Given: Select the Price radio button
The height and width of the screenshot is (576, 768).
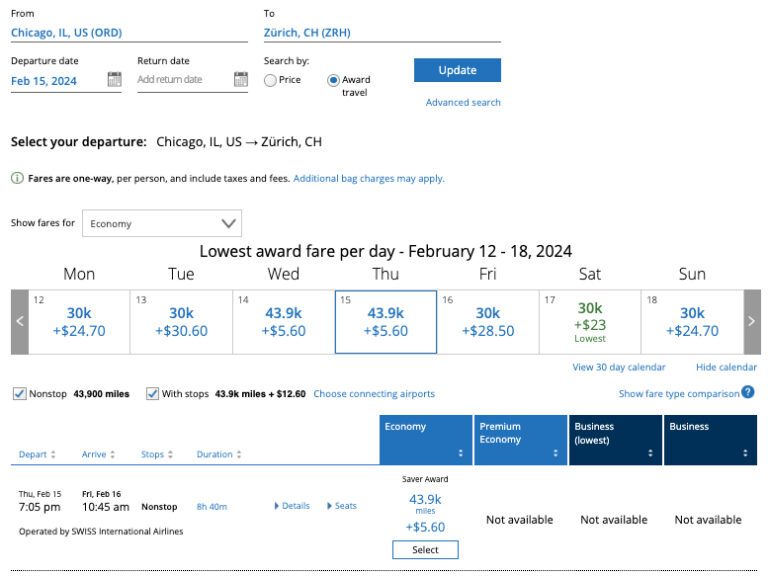Looking at the screenshot, I should click(x=270, y=81).
